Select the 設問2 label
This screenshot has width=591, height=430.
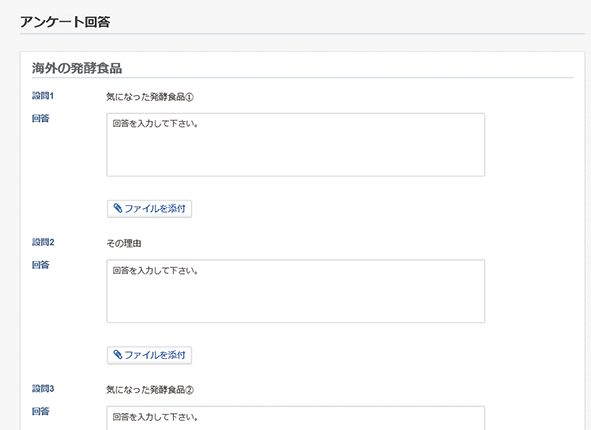pos(43,242)
